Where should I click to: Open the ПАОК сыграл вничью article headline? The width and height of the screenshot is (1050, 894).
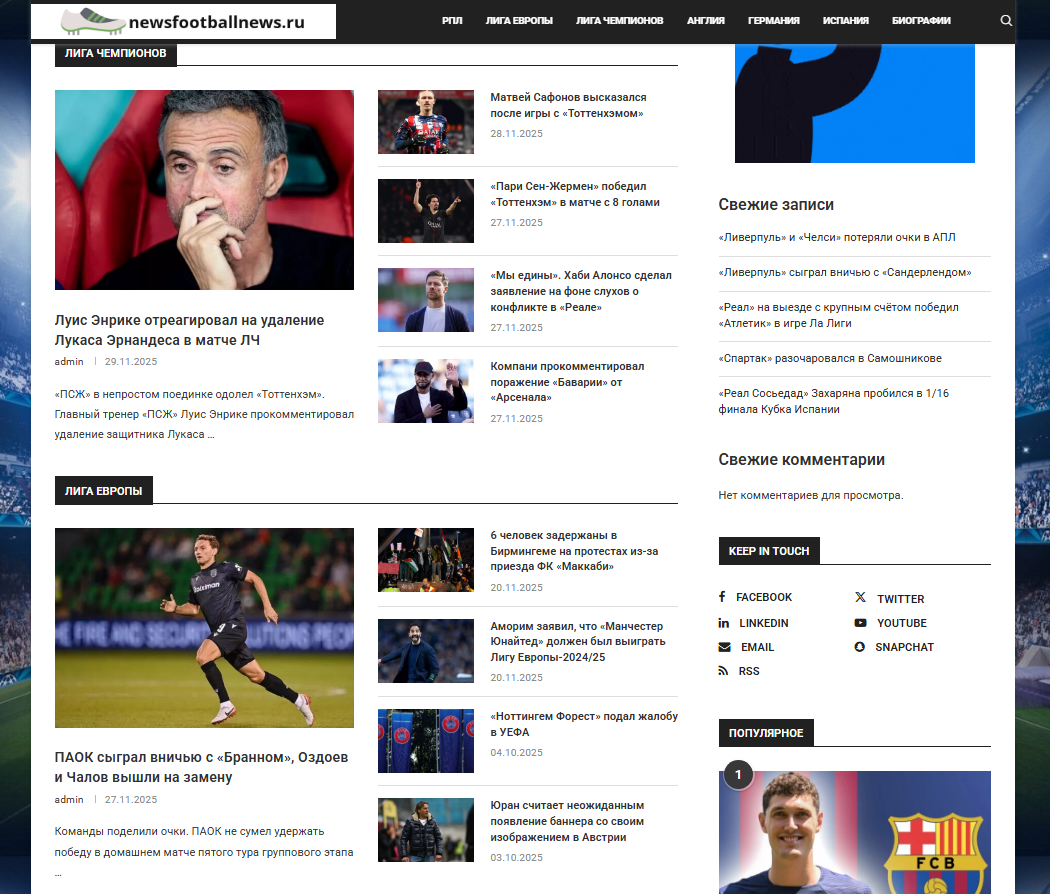tap(202, 767)
